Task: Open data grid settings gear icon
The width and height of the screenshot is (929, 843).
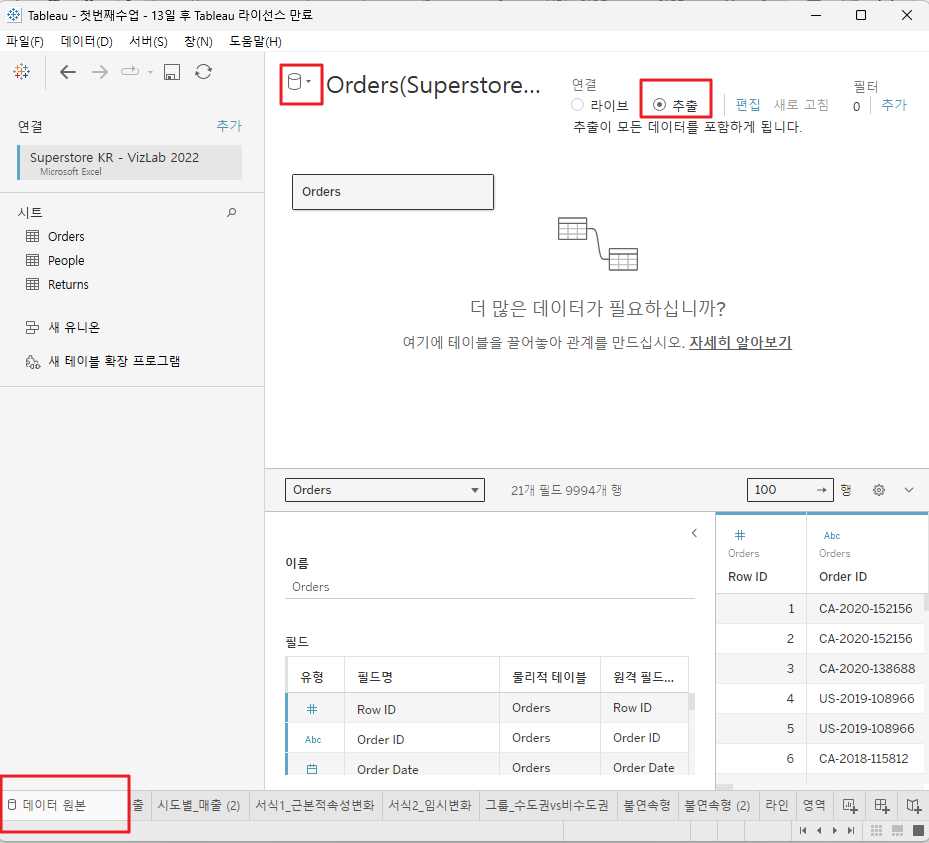Action: click(879, 490)
